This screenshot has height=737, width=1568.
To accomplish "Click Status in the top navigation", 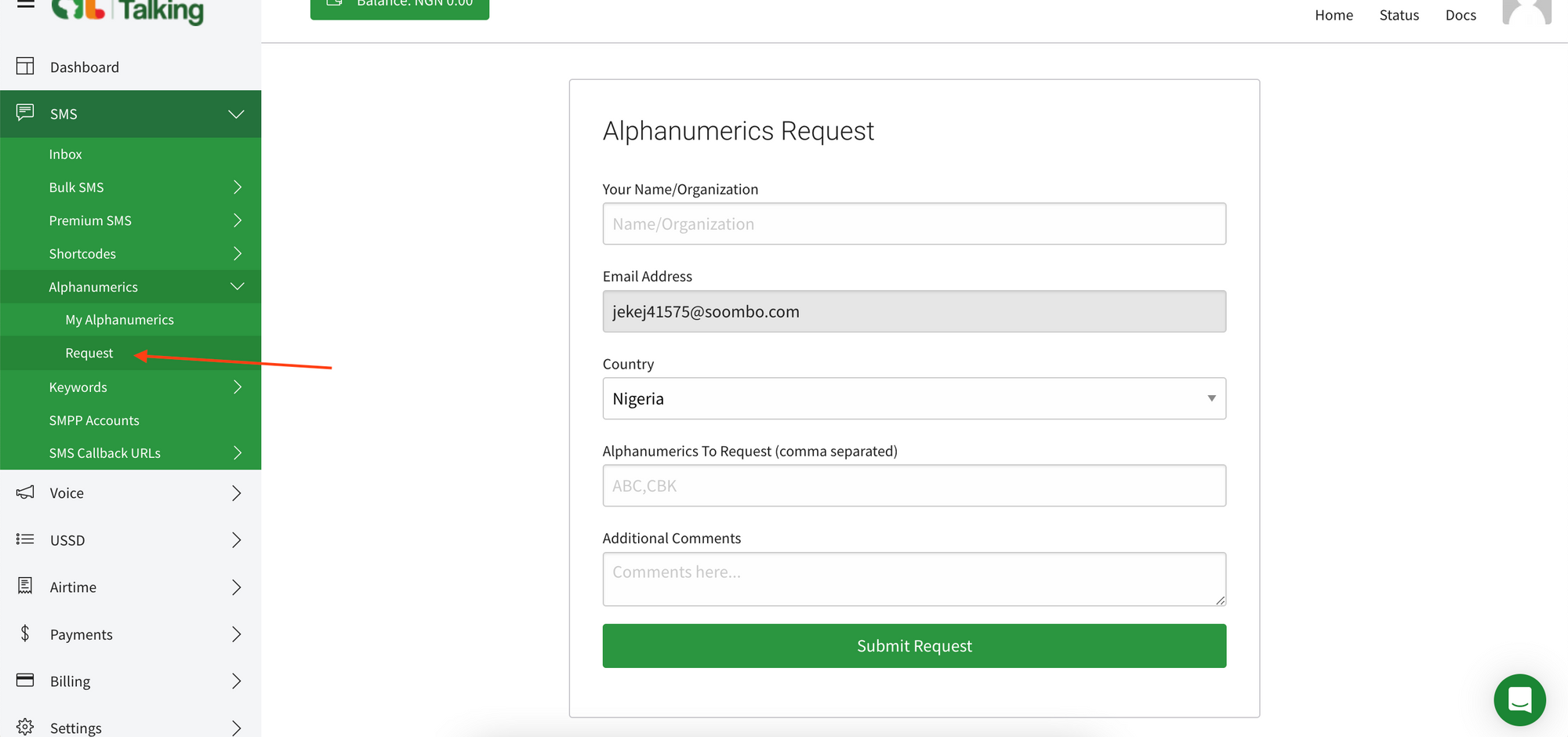I will (x=1399, y=14).
